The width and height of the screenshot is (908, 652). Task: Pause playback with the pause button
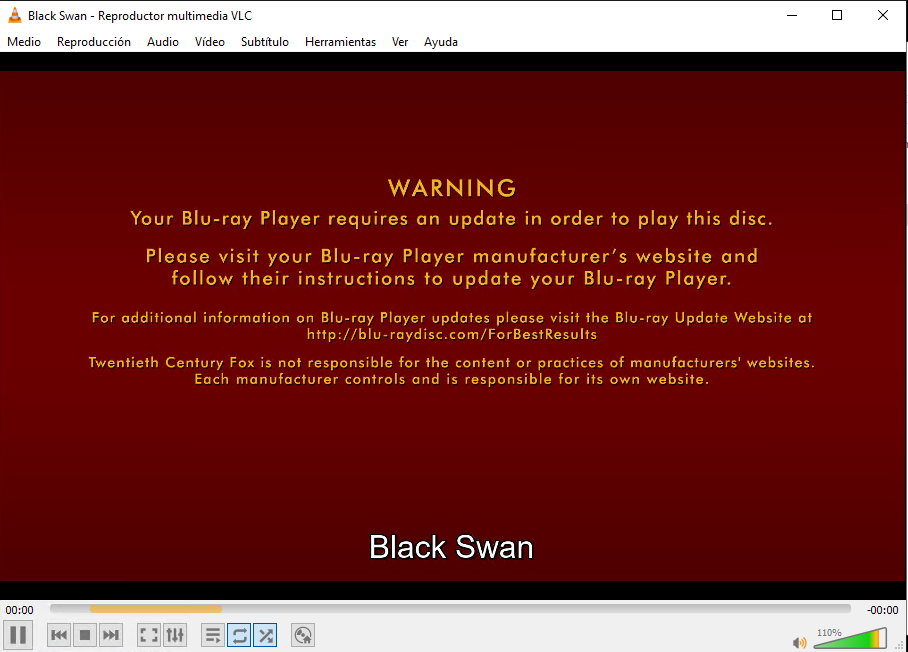click(18, 635)
